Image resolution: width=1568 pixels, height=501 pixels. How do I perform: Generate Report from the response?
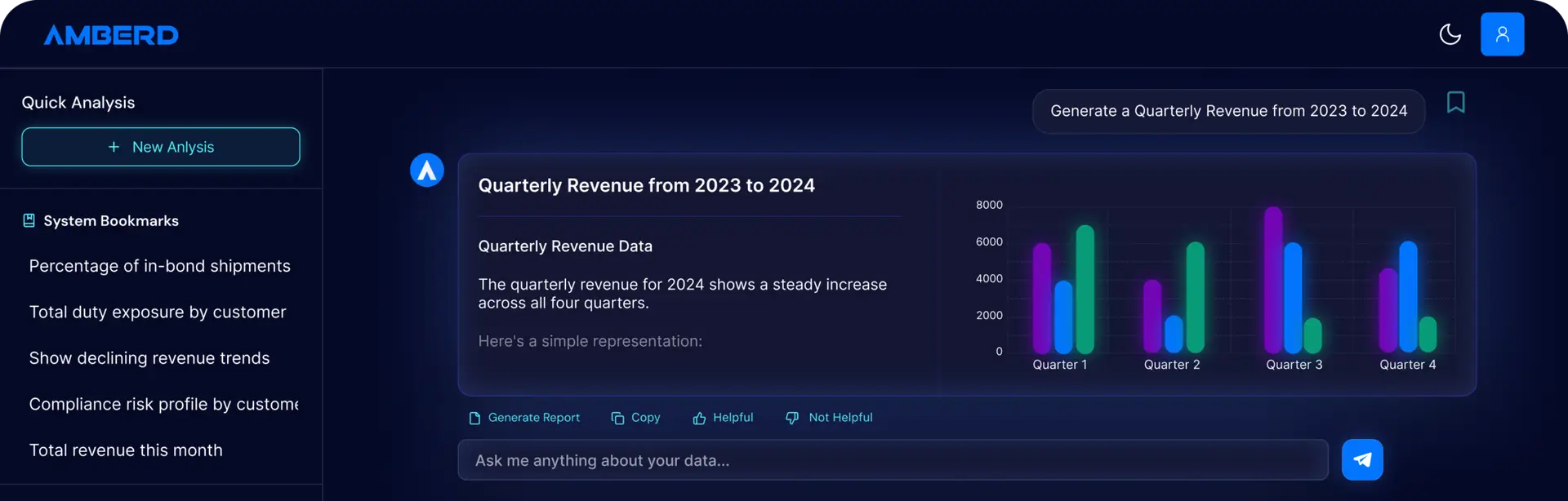pyautogui.click(x=524, y=418)
